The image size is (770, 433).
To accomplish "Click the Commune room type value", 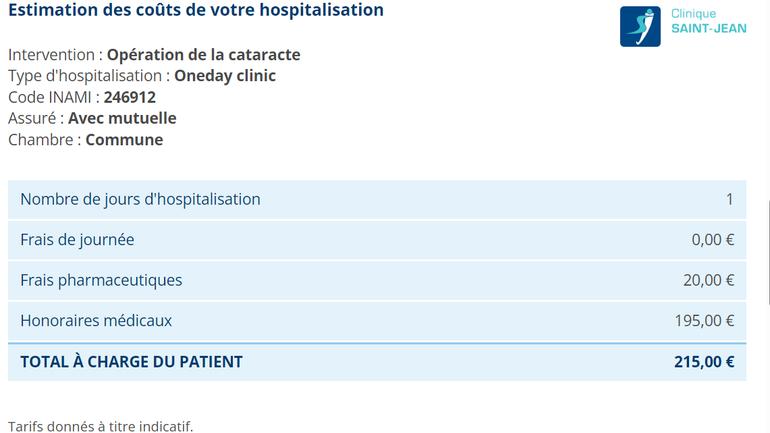I will (x=124, y=140).
